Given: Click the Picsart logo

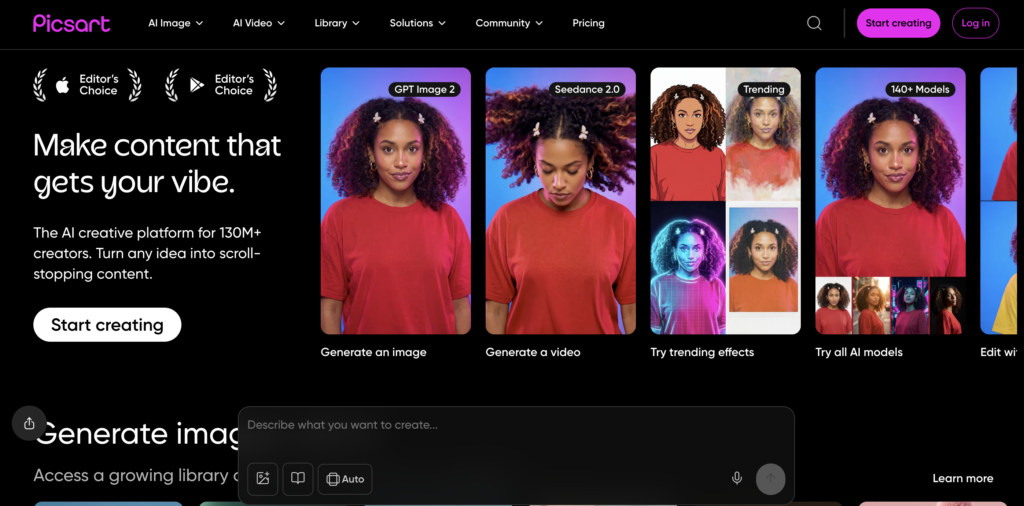Looking at the screenshot, I should point(72,23).
